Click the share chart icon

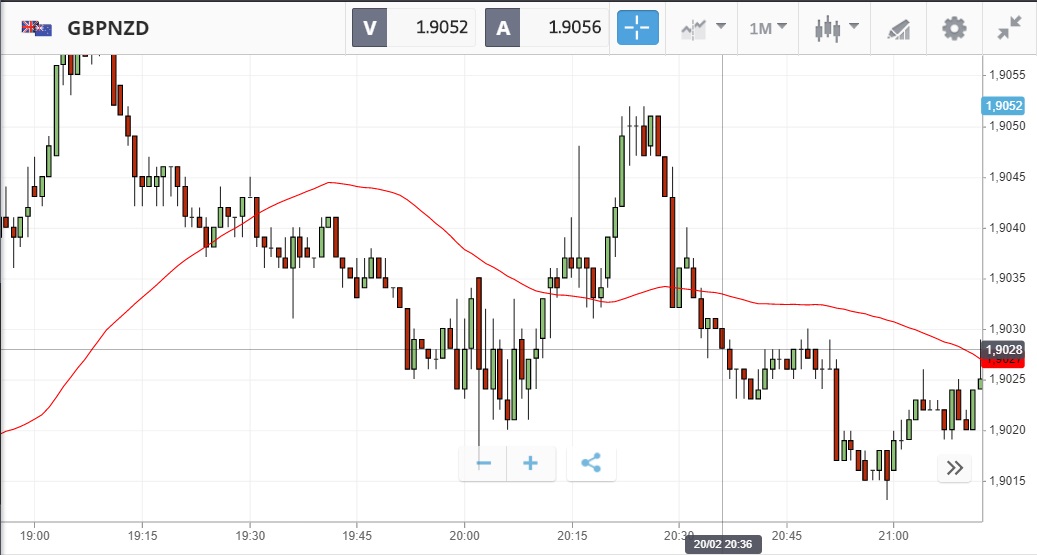coord(591,463)
